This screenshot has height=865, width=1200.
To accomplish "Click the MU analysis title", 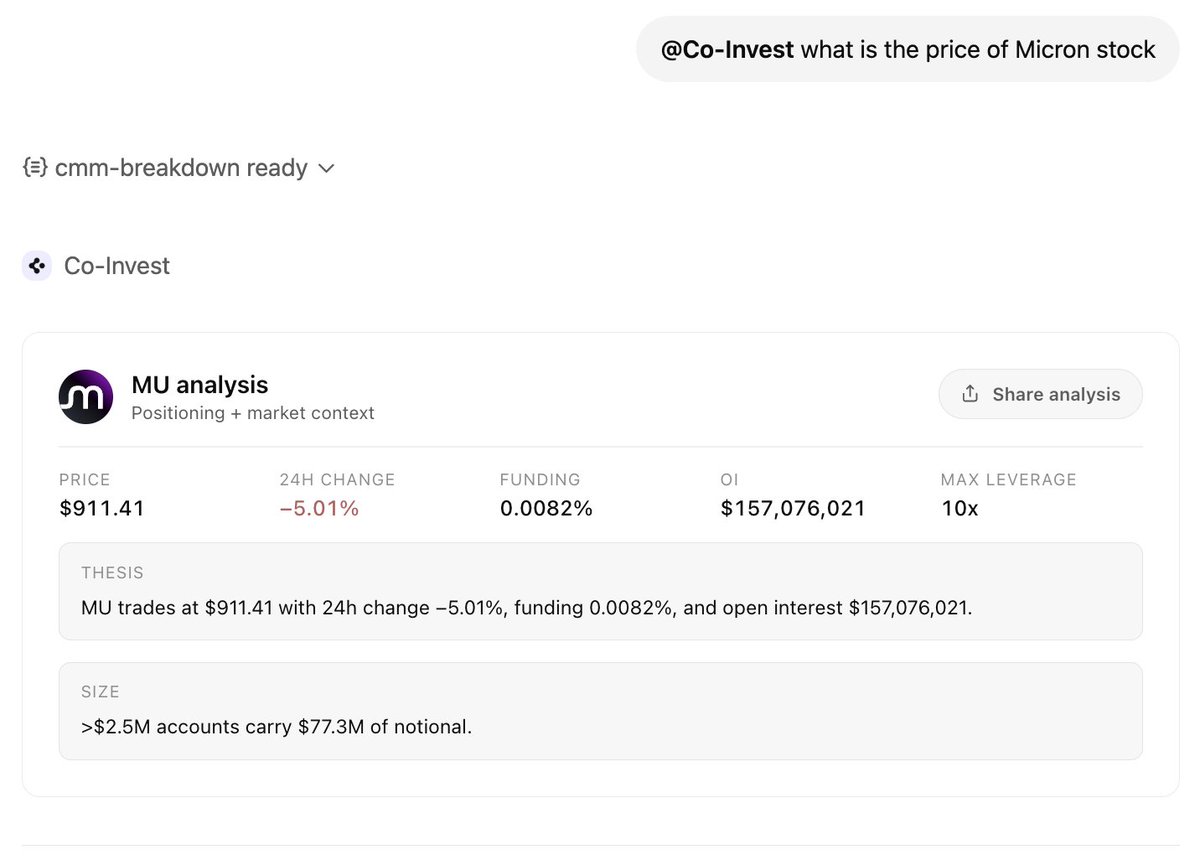I will 200,384.
